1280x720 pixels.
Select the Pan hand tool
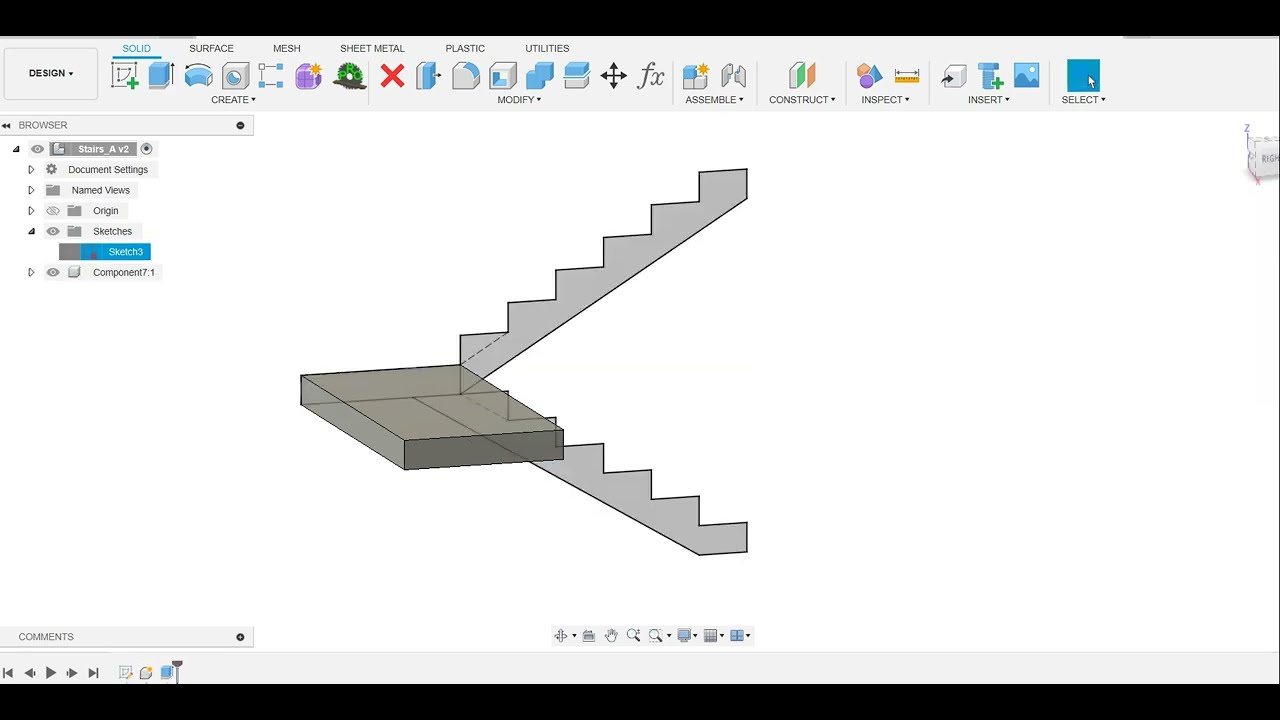point(611,636)
